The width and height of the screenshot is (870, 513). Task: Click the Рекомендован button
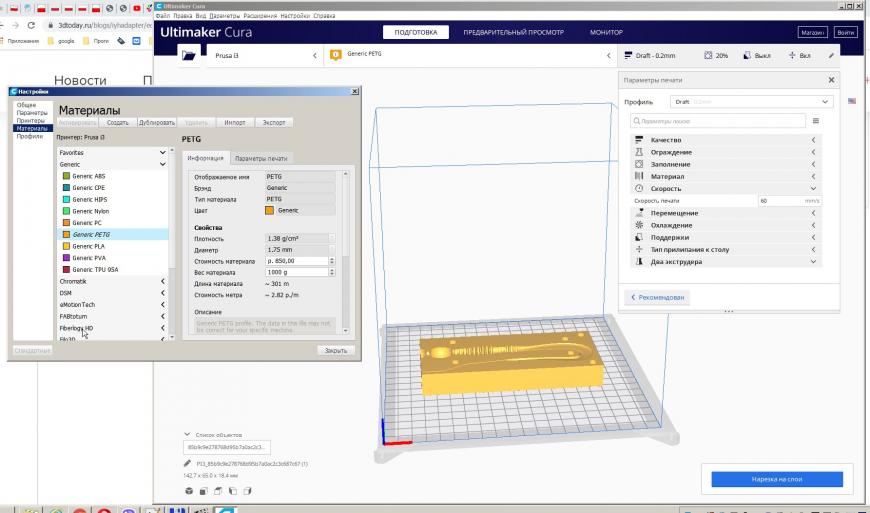click(657, 297)
